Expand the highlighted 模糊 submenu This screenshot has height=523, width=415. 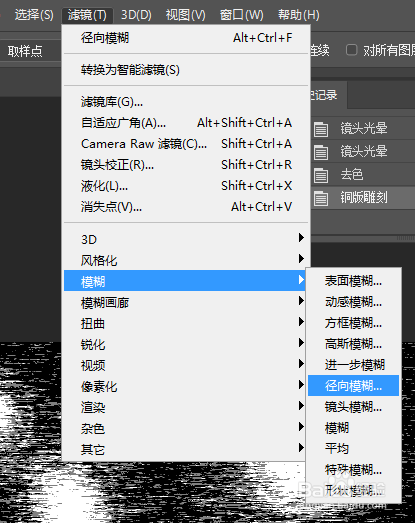184,281
